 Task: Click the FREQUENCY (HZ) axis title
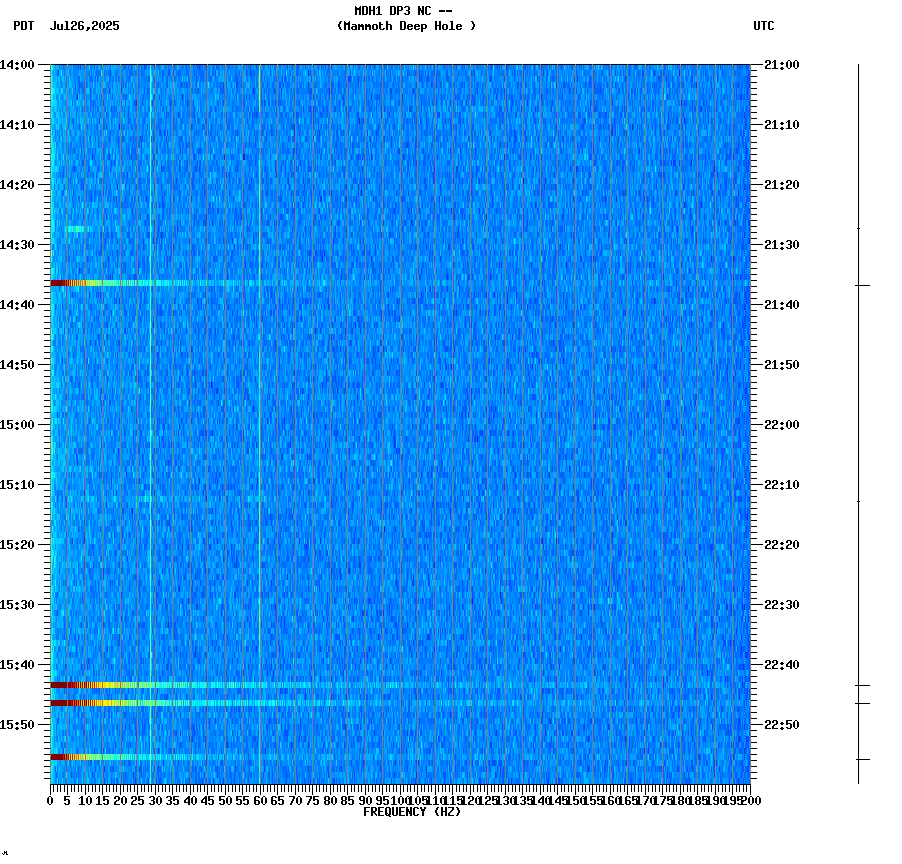pos(413,810)
